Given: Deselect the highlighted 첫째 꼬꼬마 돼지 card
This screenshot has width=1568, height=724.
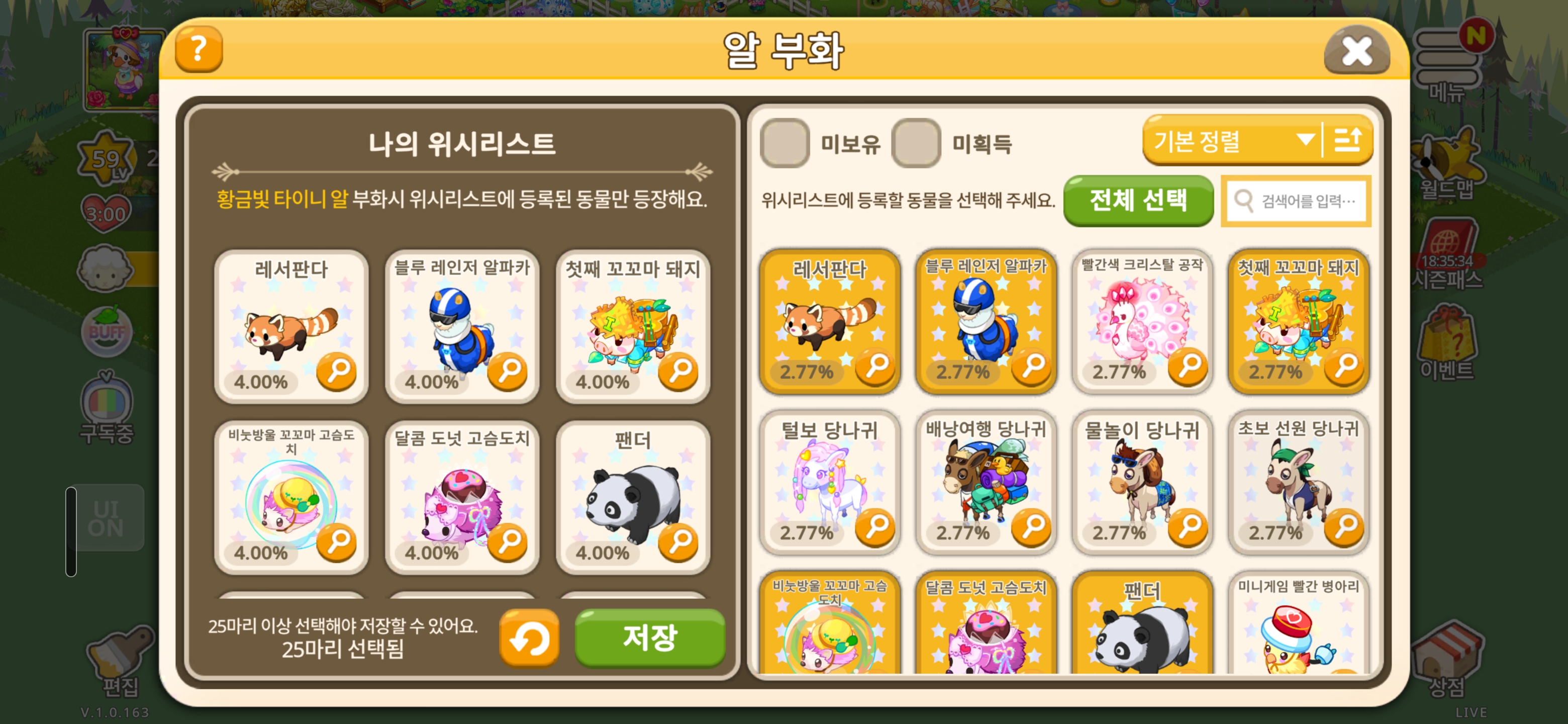Looking at the screenshot, I should tap(1298, 321).
